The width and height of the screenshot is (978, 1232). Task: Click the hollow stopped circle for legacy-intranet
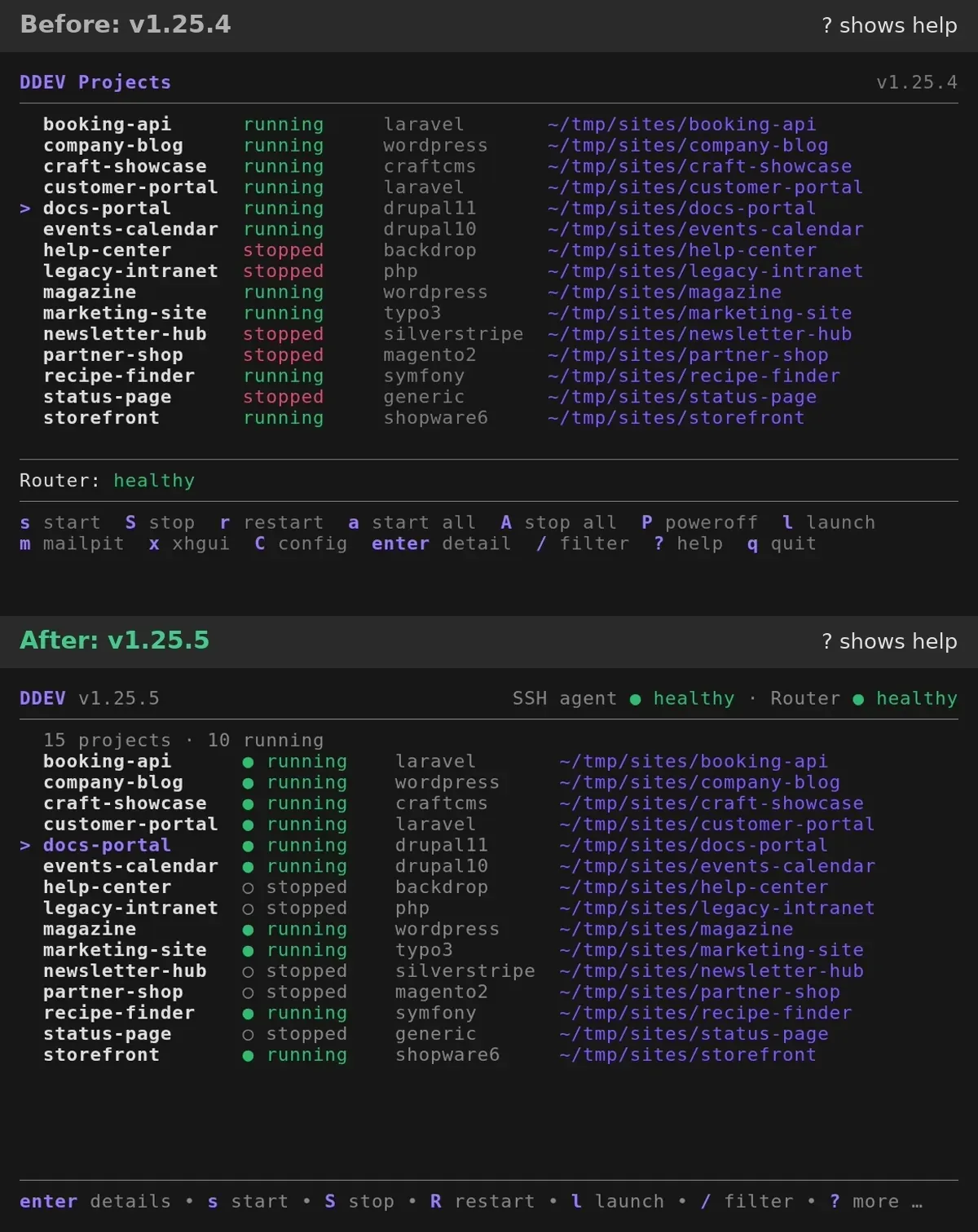coord(248,909)
